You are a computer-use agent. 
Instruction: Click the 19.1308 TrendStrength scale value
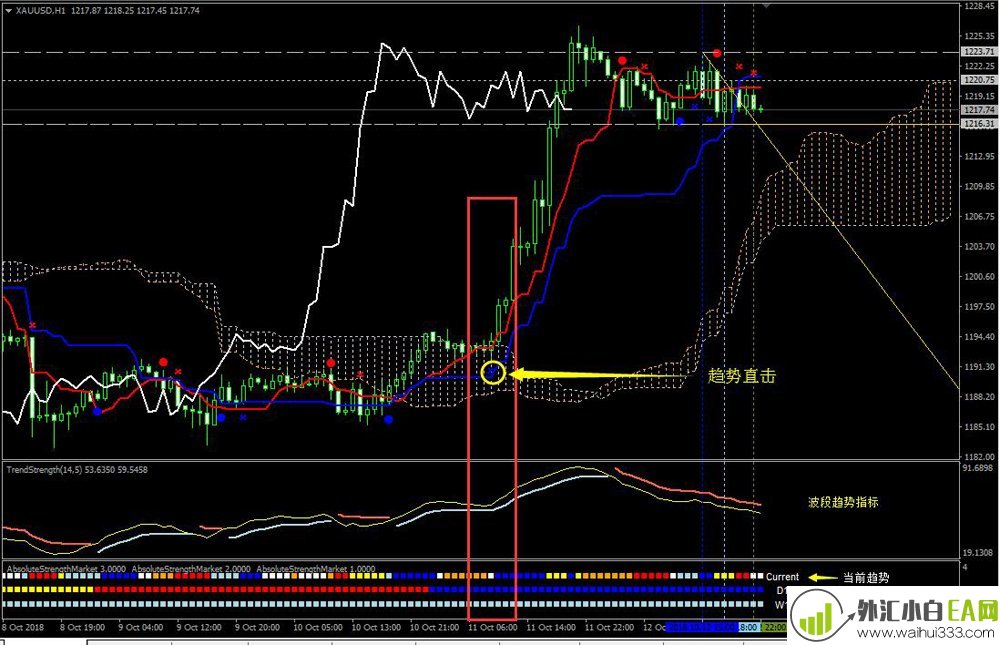(978, 552)
